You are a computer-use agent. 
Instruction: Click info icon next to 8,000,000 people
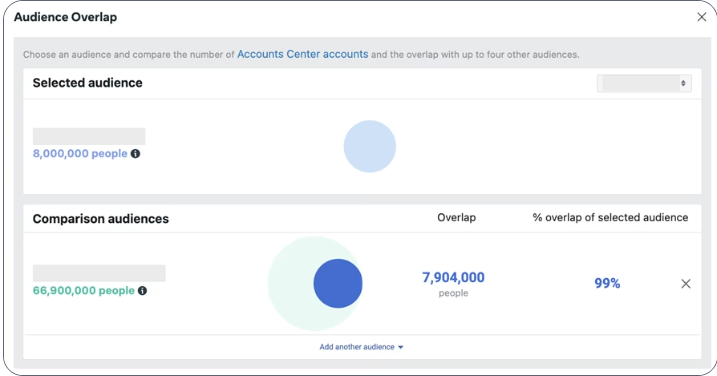pyautogui.click(x=135, y=154)
